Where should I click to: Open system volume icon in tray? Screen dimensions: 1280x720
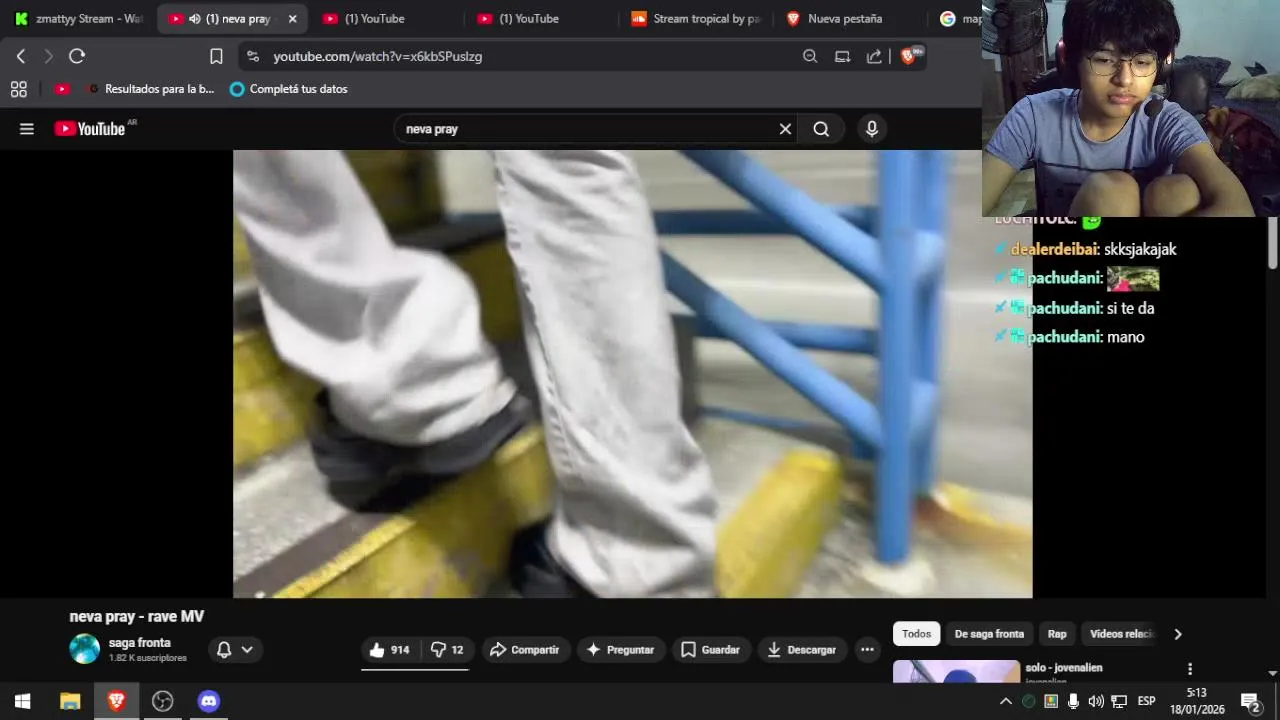point(1096,701)
